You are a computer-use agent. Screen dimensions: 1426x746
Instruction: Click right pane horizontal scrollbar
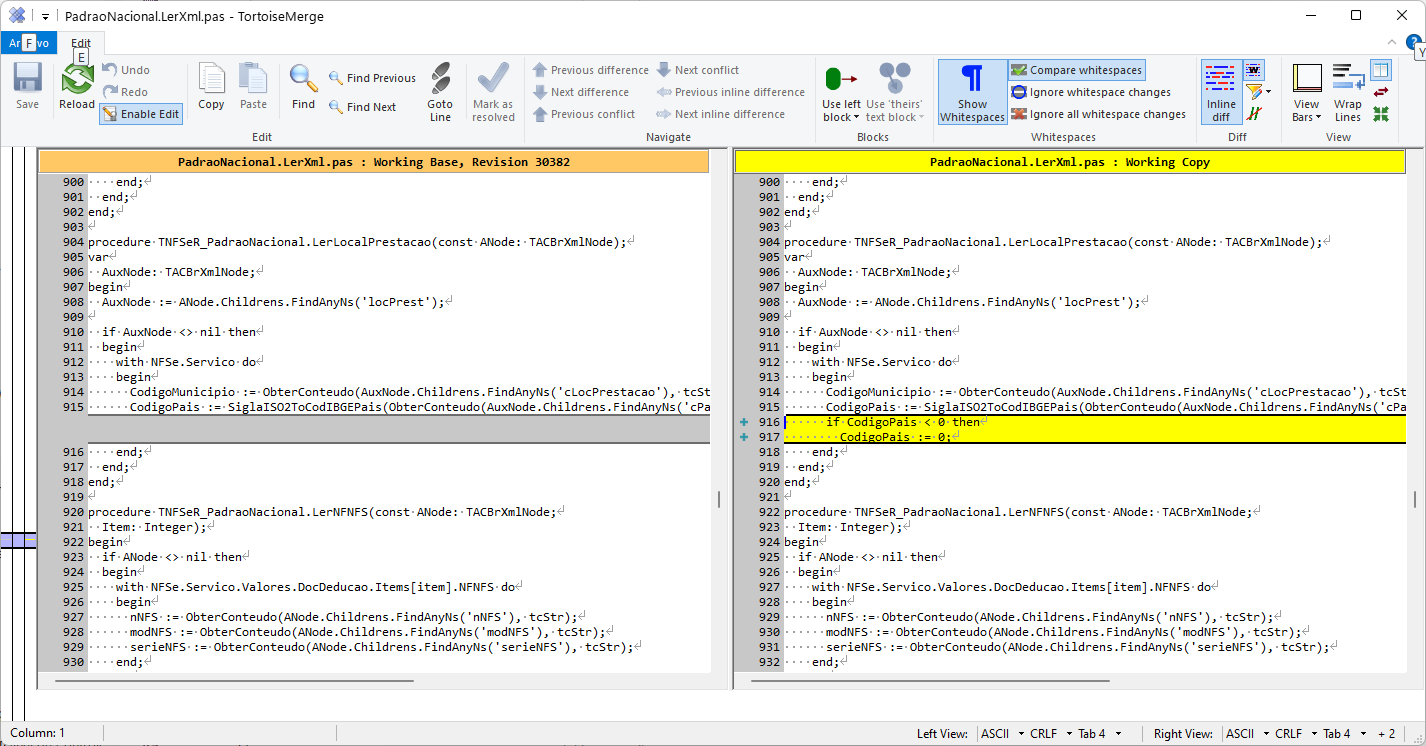tap(931, 681)
